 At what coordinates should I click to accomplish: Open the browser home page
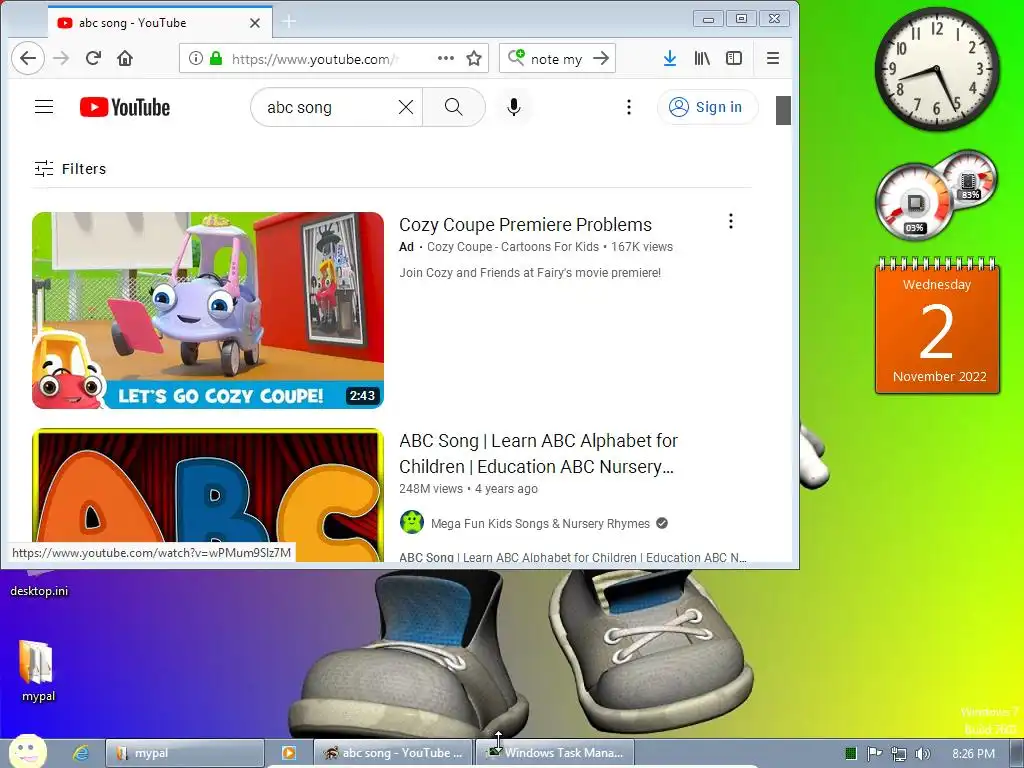(125, 58)
